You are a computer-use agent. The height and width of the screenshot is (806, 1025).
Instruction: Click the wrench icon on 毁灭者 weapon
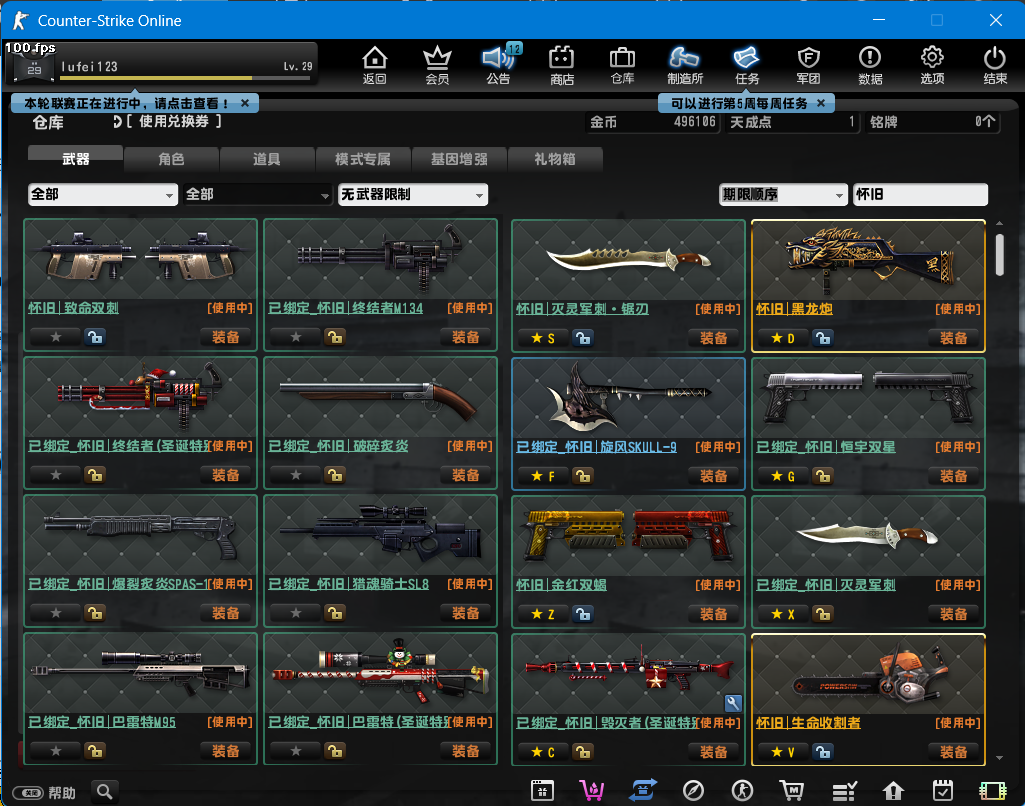[733, 703]
